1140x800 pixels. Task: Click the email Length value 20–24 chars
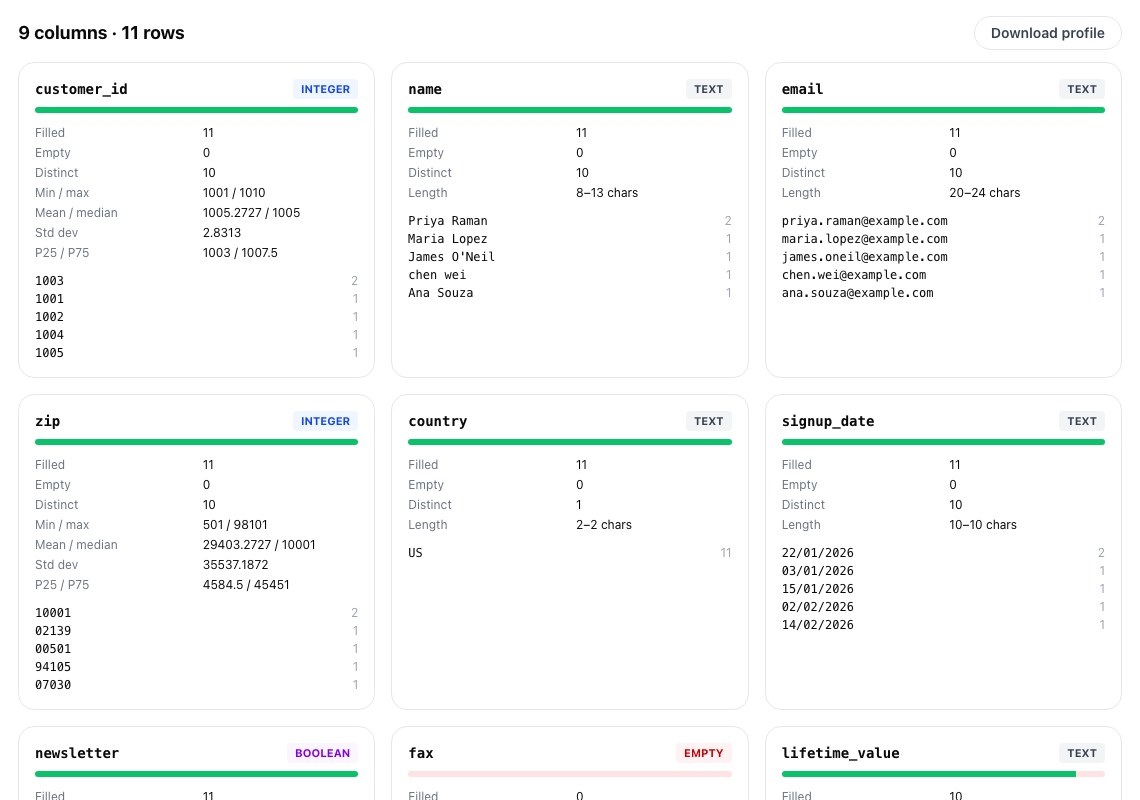coord(984,193)
